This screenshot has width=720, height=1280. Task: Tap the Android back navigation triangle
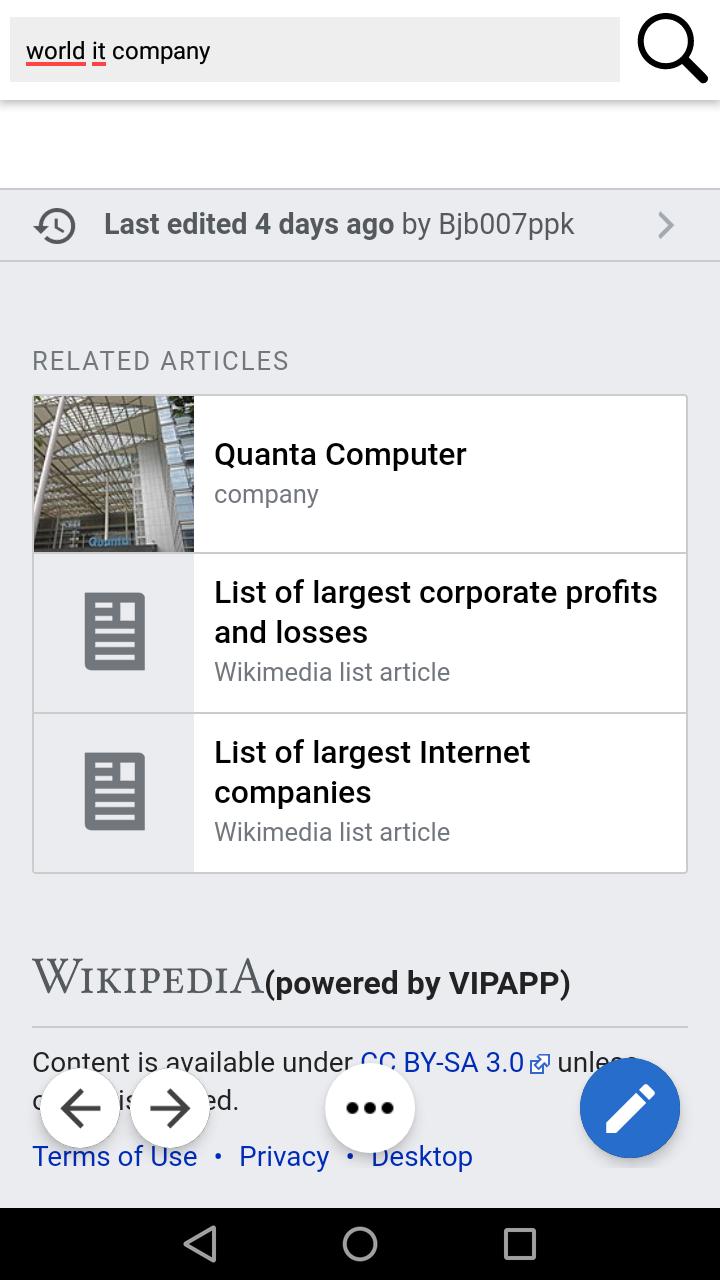[200, 1244]
